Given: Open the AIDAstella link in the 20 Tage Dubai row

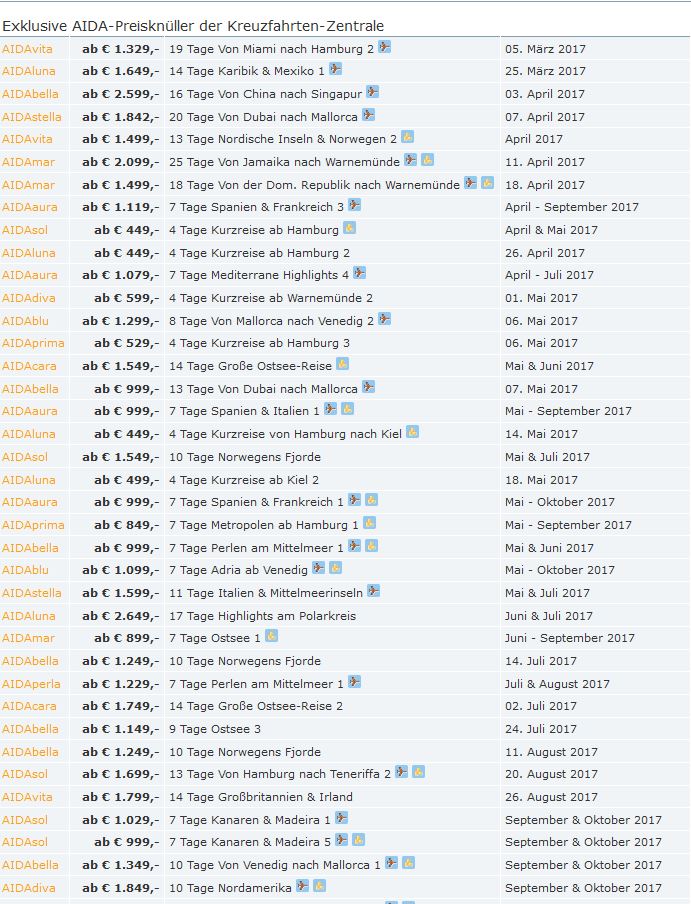Looking at the screenshot, I should tap(32, 116).
